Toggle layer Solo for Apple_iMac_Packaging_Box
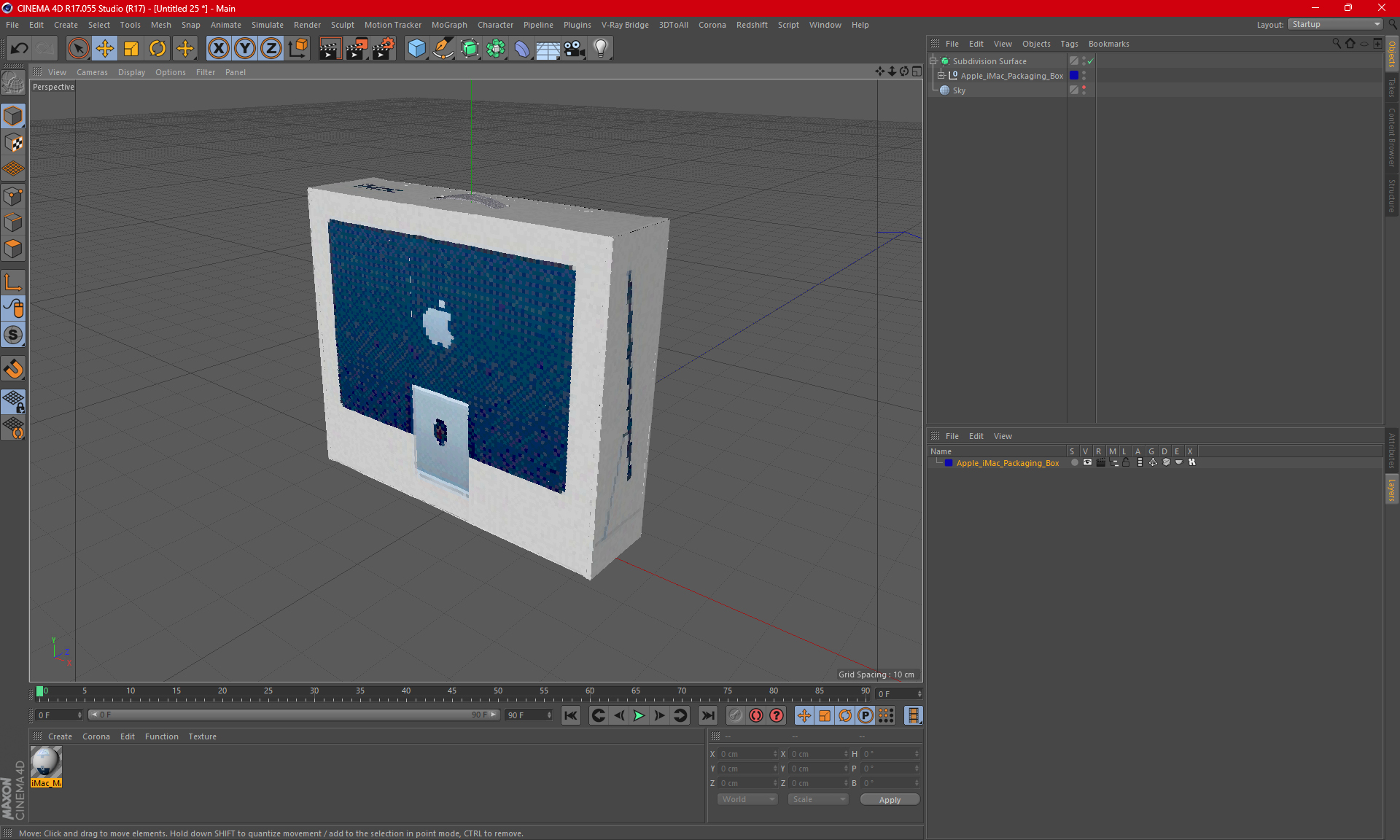Viewport: 1400px width, 840px height. pos(1074,462)
